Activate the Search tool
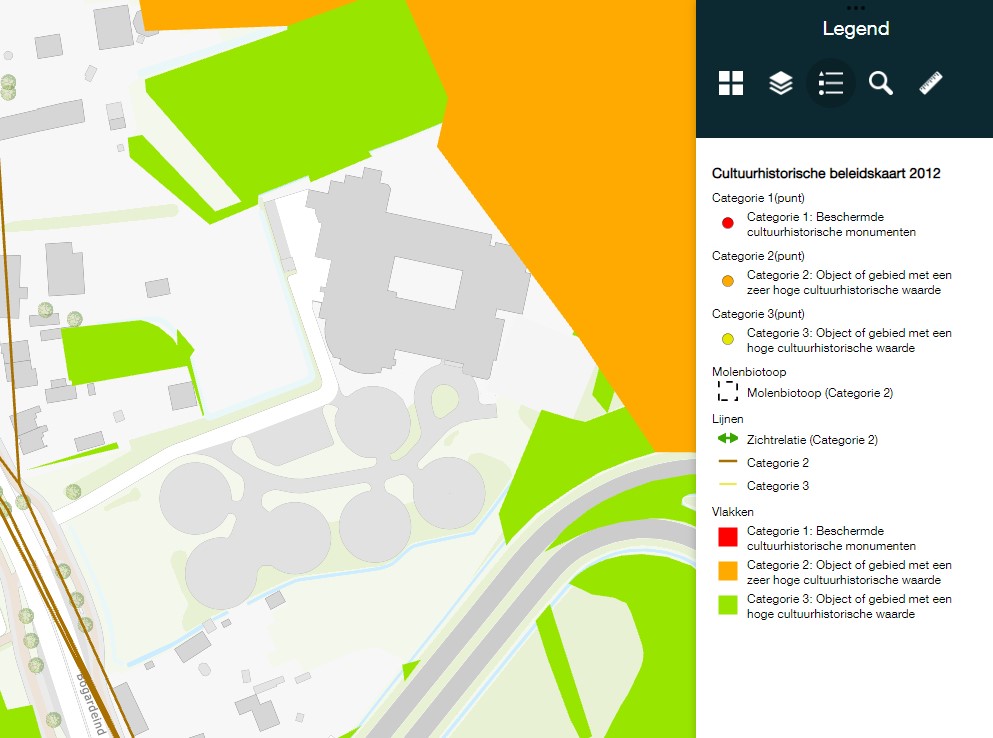Screen dimensions: 993x738 [x=880, y=83]
